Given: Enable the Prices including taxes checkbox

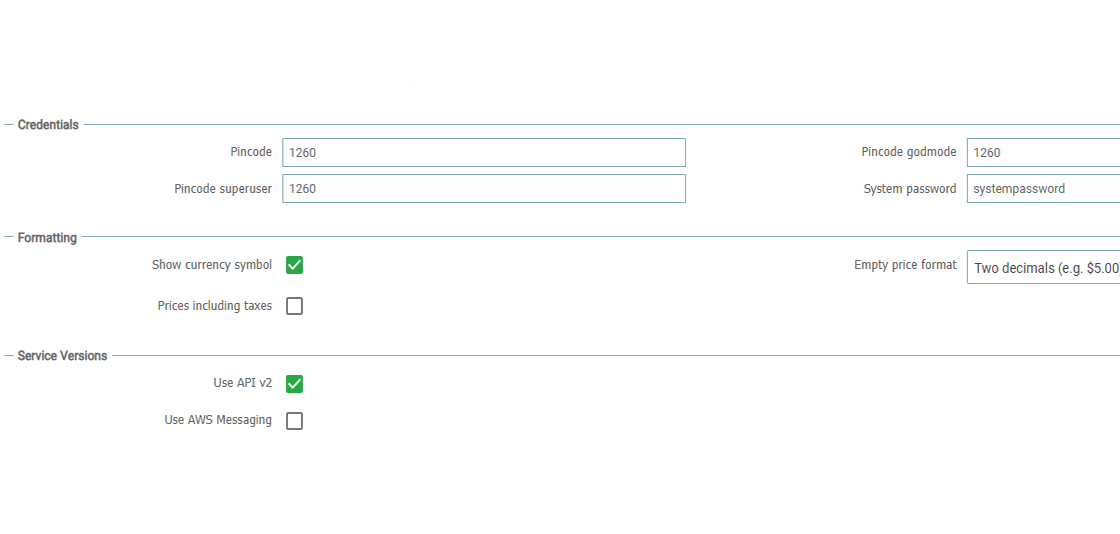Looking at the screenshot, I should pyautogui.click(x=294, y=306).
